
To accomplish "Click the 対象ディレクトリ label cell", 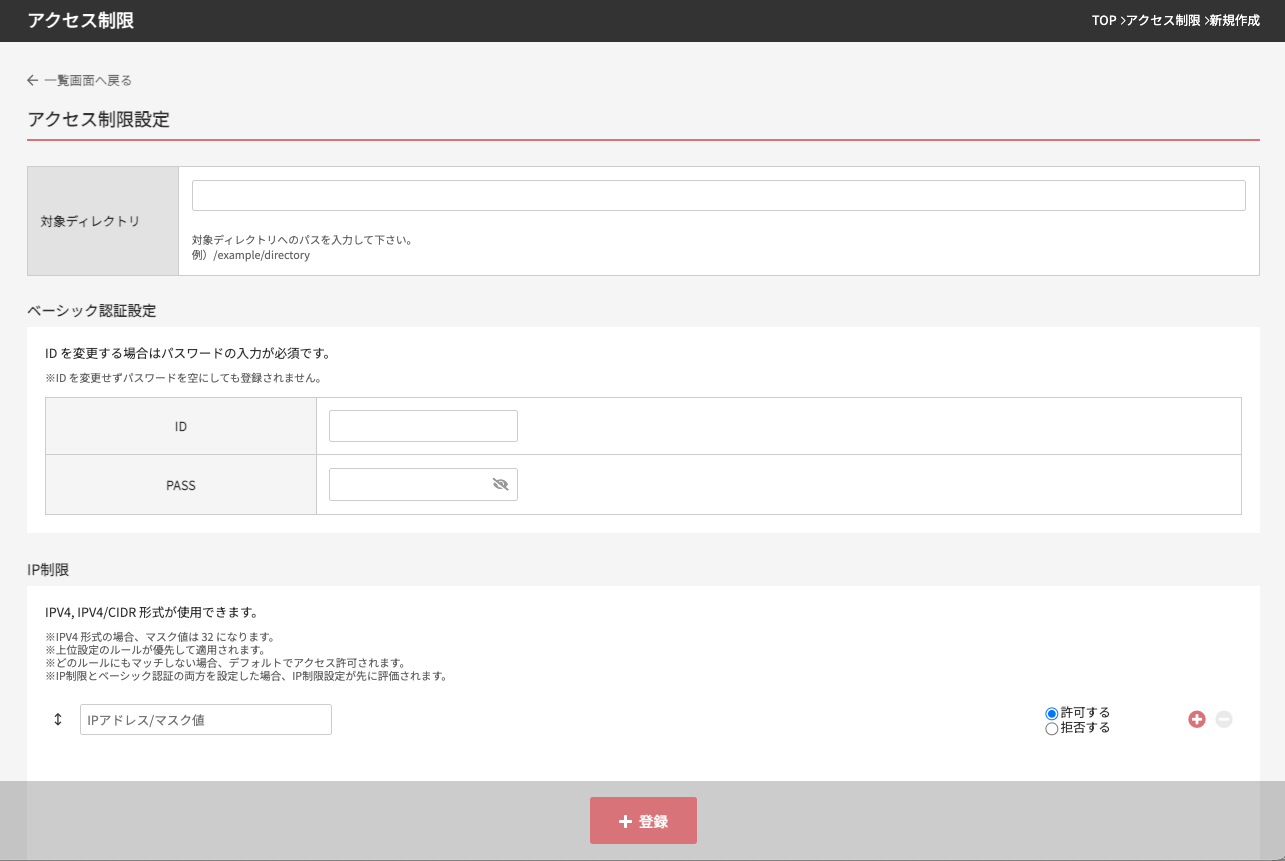I will pos(103,221).
